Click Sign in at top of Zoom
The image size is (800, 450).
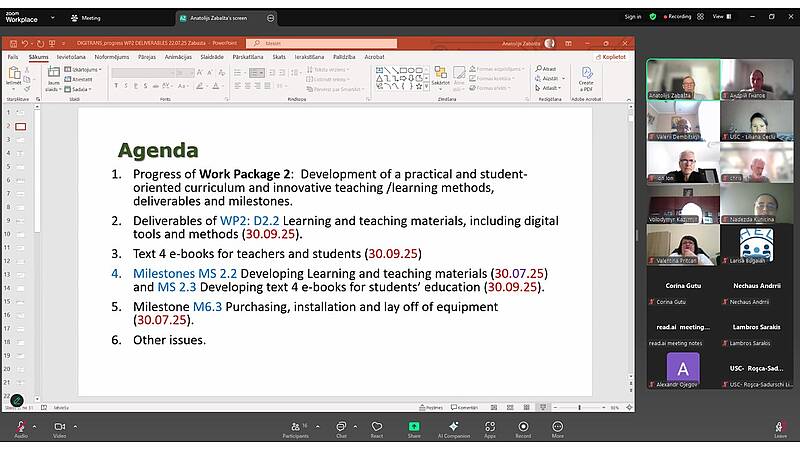tap(633, 17)
